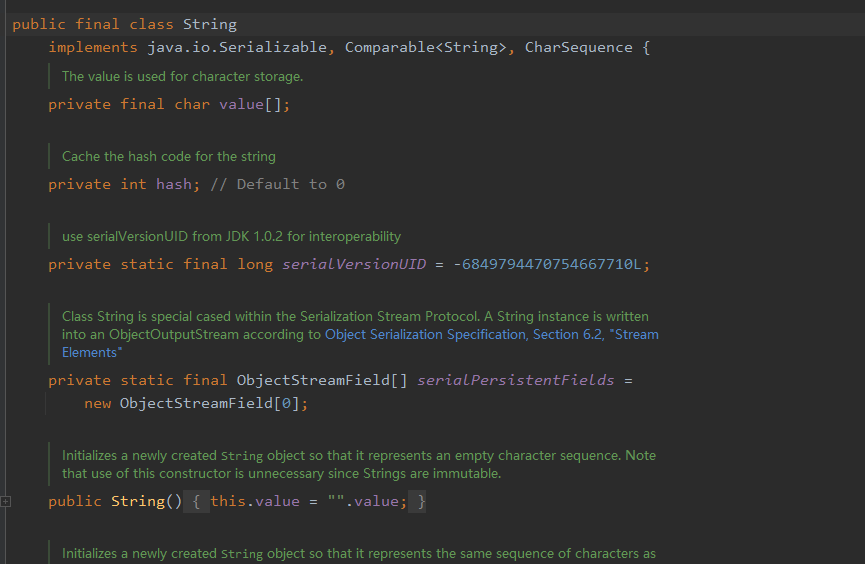Expand the folded String() constructor in gutter
865x564 pixels.
point(6,502)
